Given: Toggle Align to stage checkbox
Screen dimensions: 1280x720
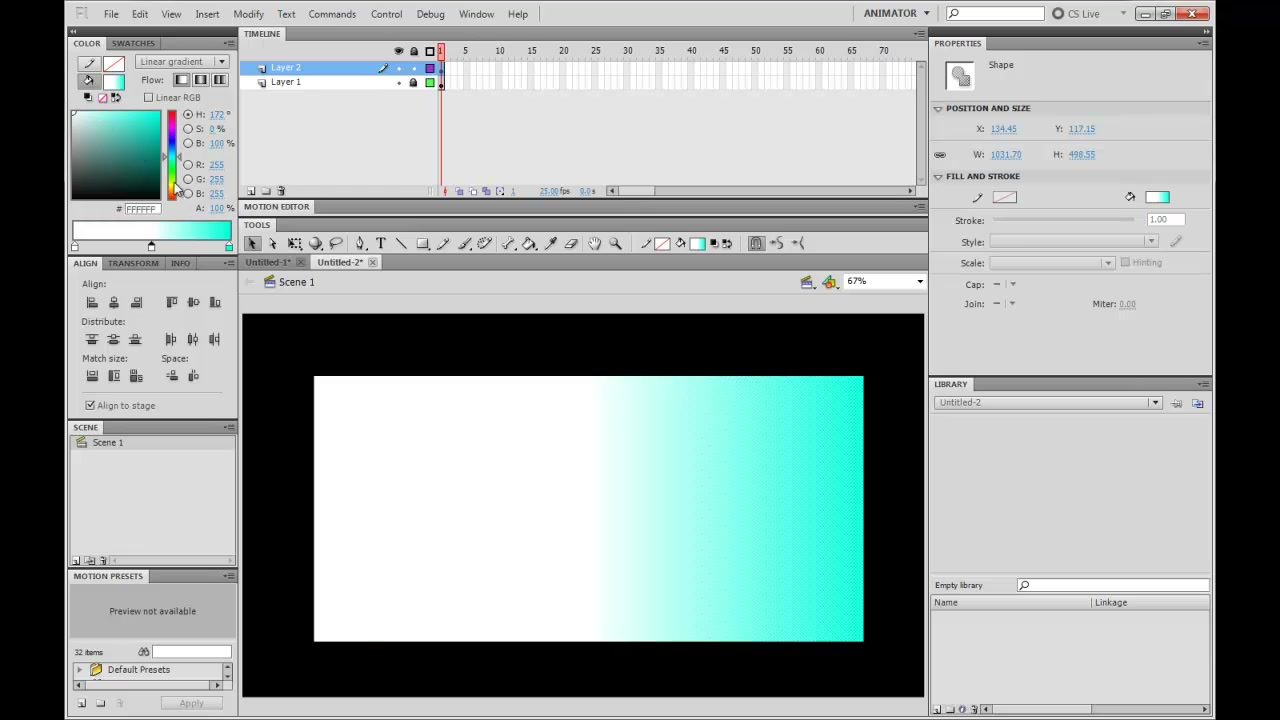Looking at the screenshot, I should click(90, 405).
